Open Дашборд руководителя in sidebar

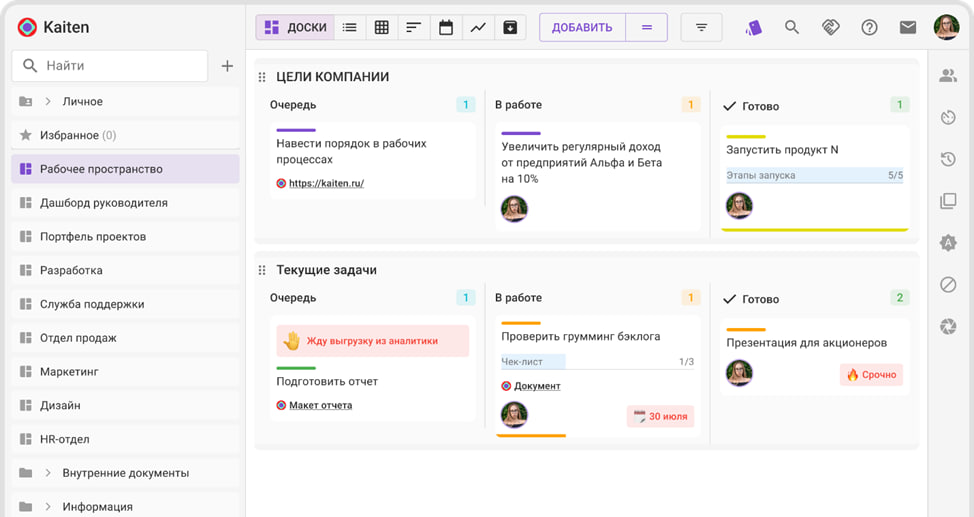[103, 203]
